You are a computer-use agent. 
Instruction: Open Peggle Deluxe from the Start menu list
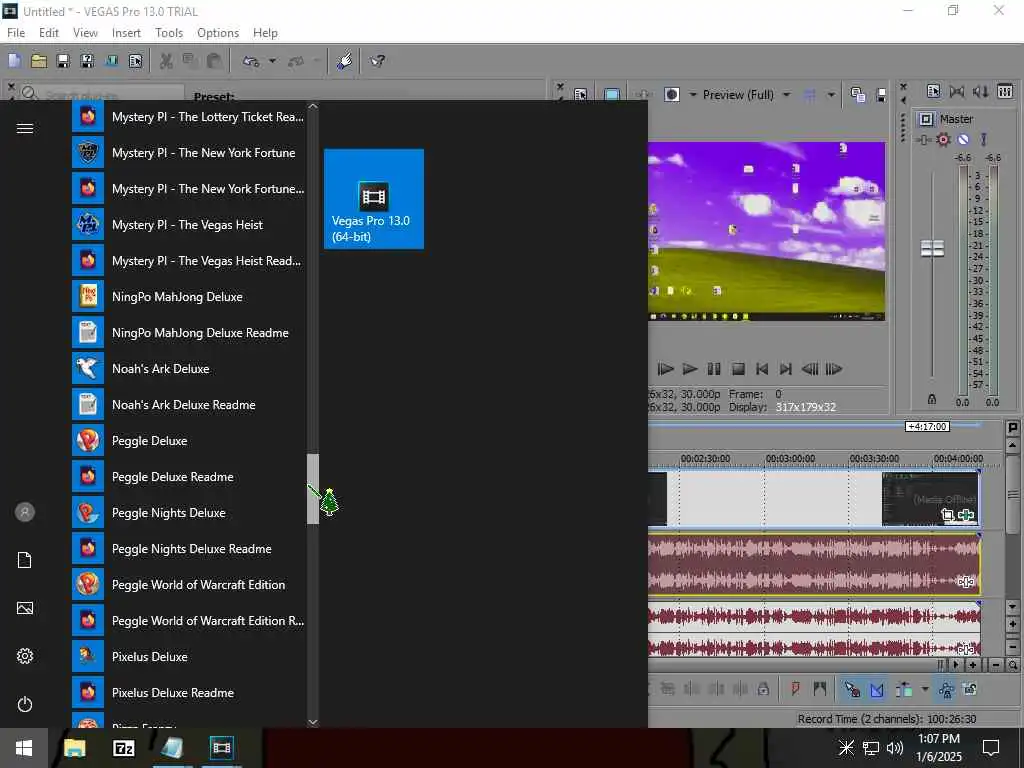pyautogui.click(x=188, y=441)
